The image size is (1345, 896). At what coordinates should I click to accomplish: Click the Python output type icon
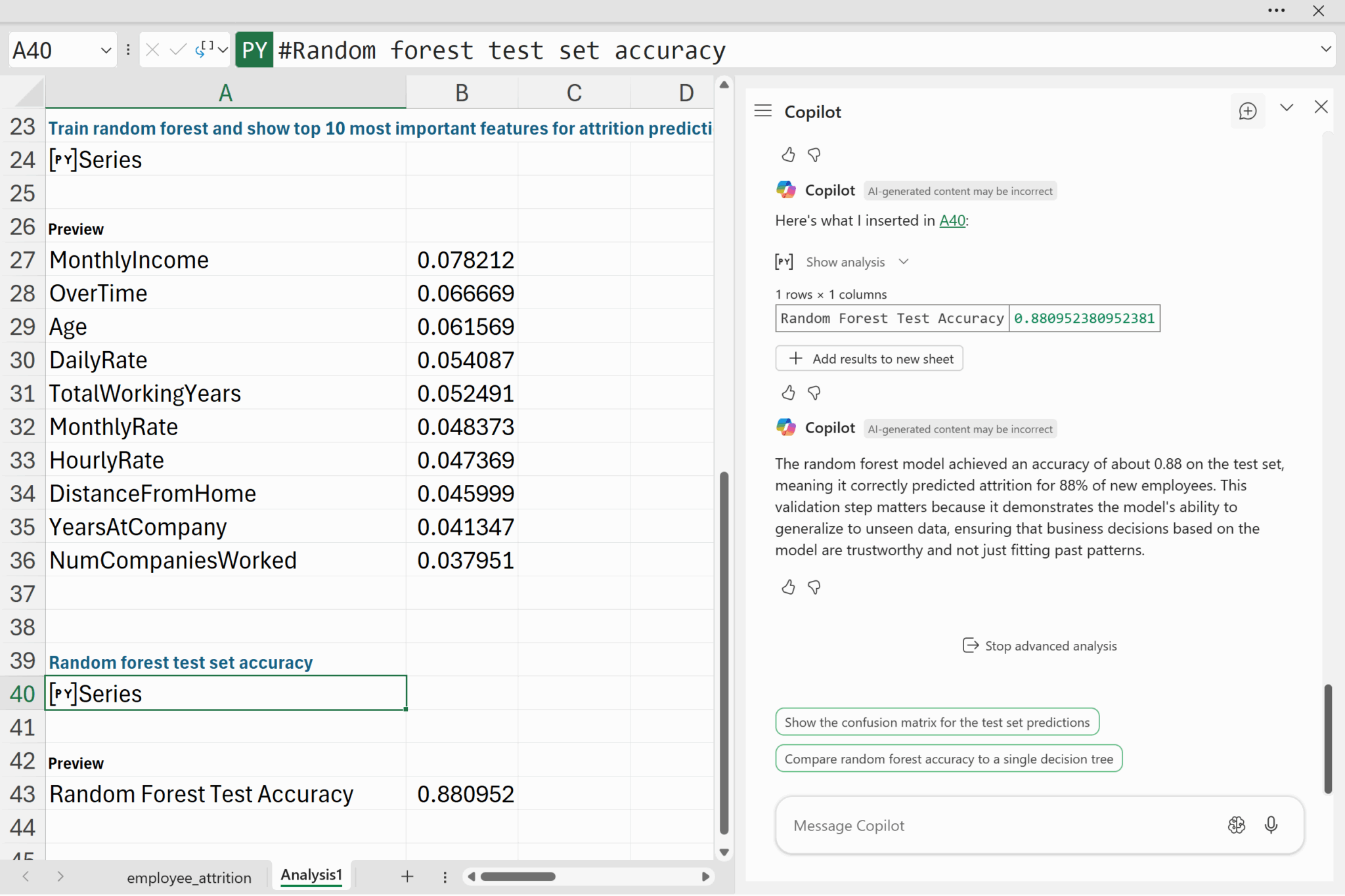pos(205,49)
